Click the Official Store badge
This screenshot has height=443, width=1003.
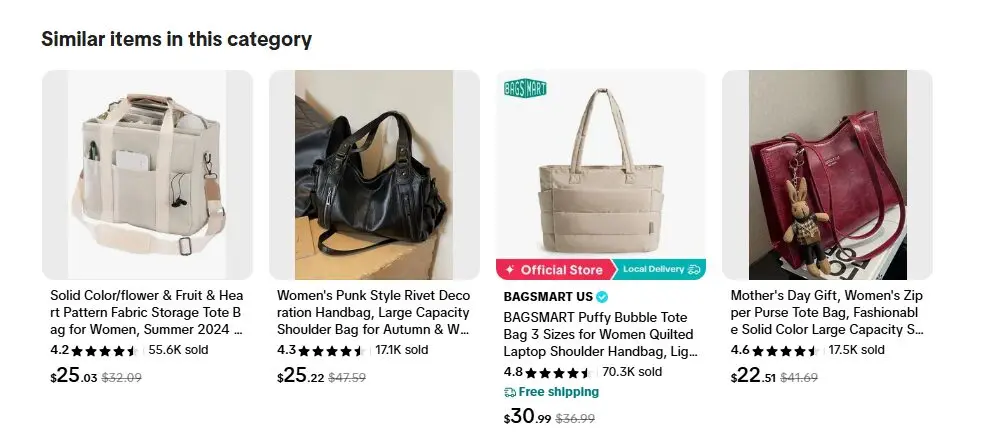554,270
